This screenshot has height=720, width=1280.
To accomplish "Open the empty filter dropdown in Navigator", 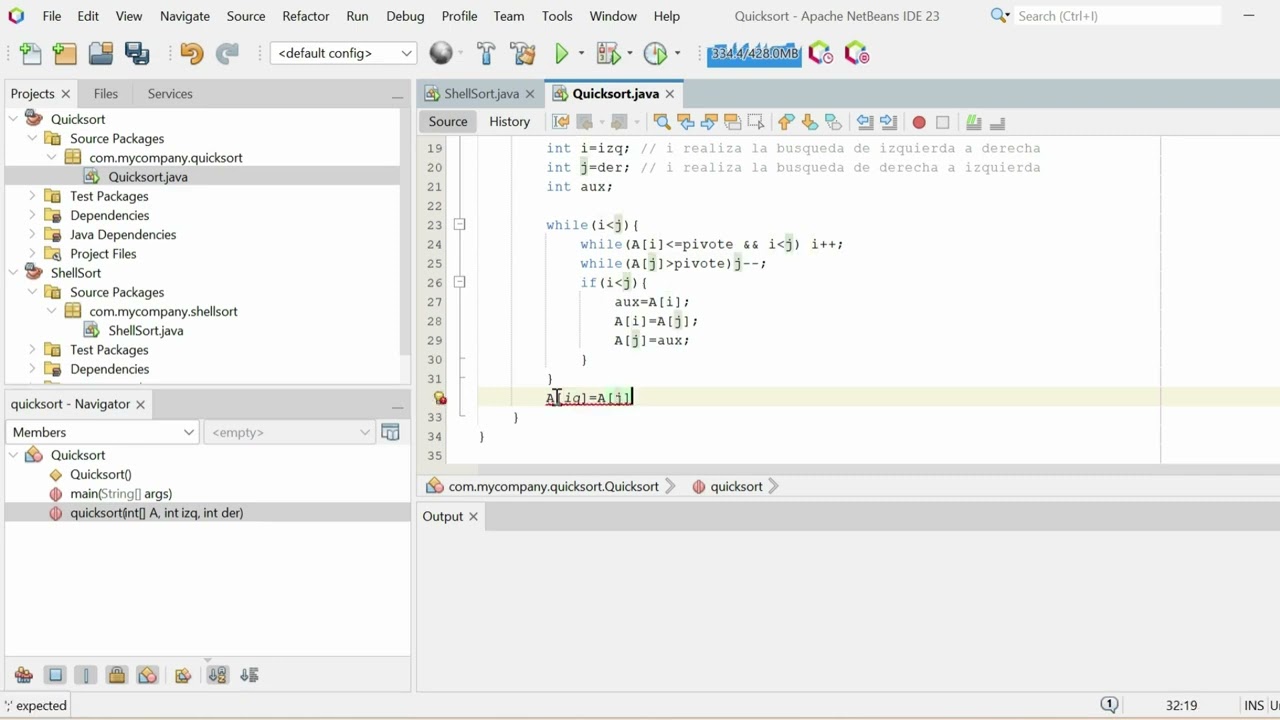I will 289,432.
